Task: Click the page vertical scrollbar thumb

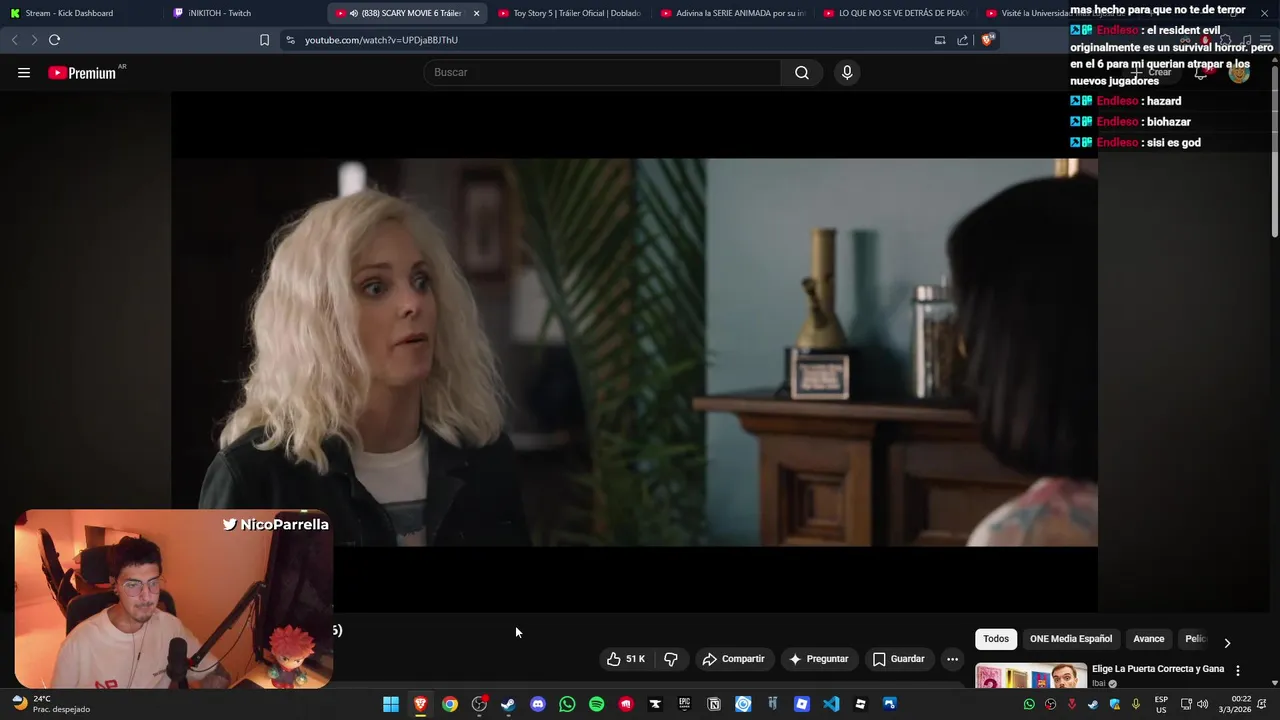Action: [x=1275, y=150]
